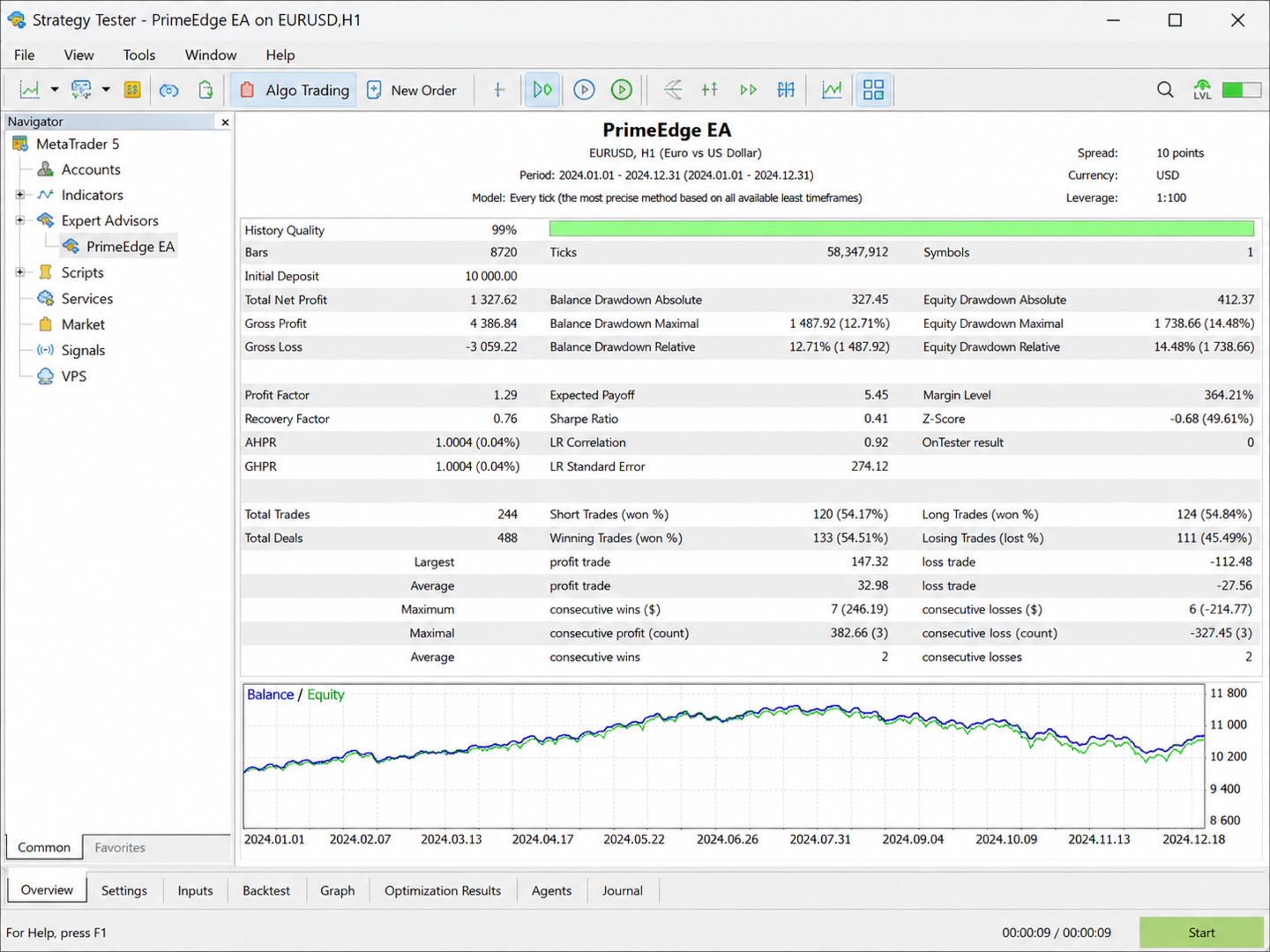Toggle the chart shift play-bars button
Image resolution: width=1270 pixels, height=952 pixels.
point(542,90)
